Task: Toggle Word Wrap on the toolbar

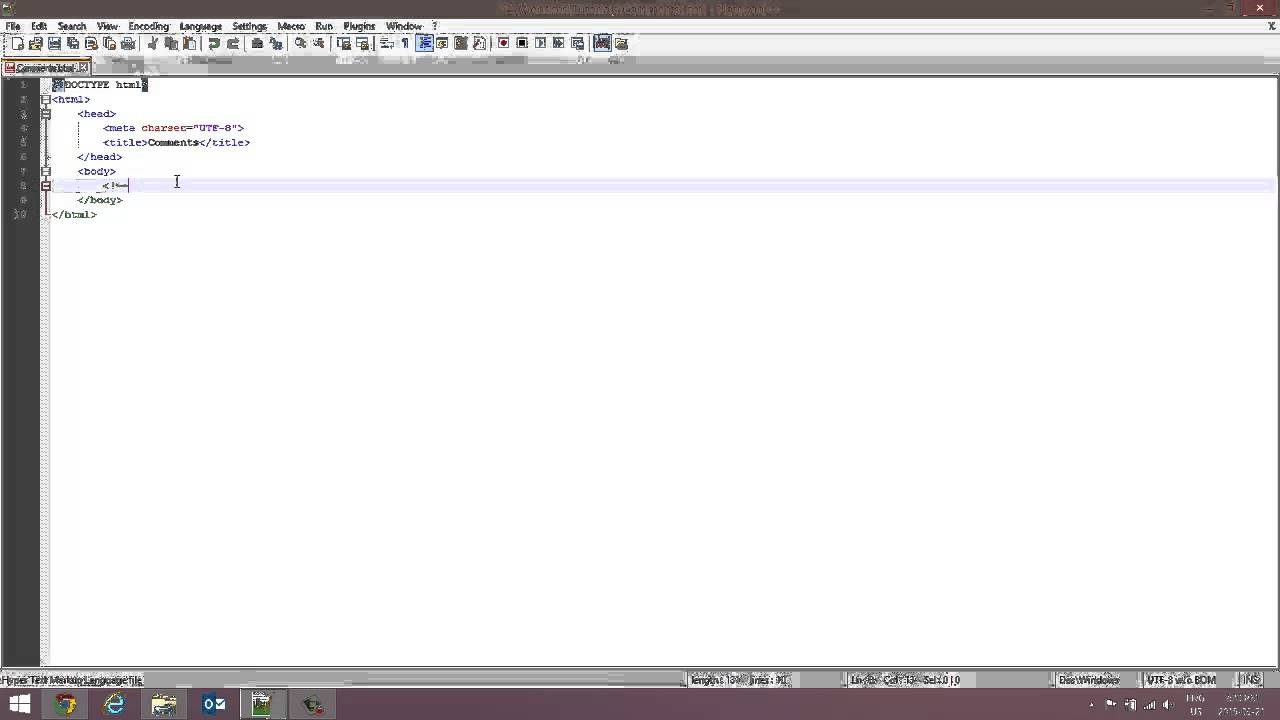Action: (383, 43)
